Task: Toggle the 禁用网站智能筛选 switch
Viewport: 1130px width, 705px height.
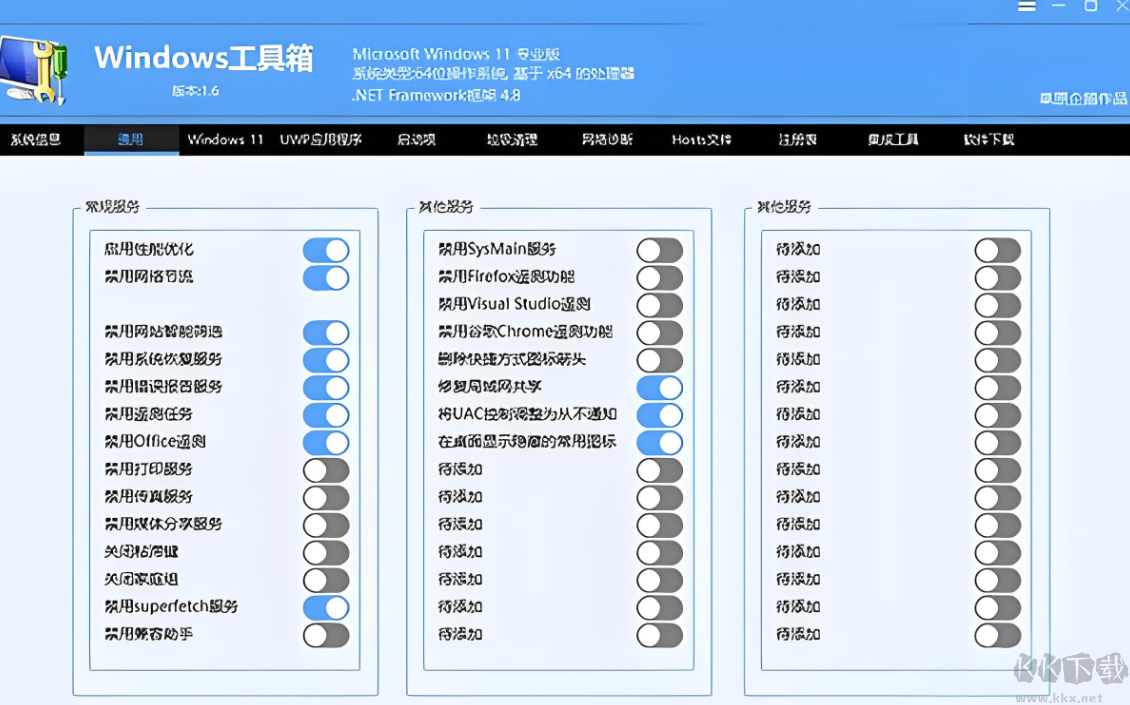Action: (x=326, y=332)
